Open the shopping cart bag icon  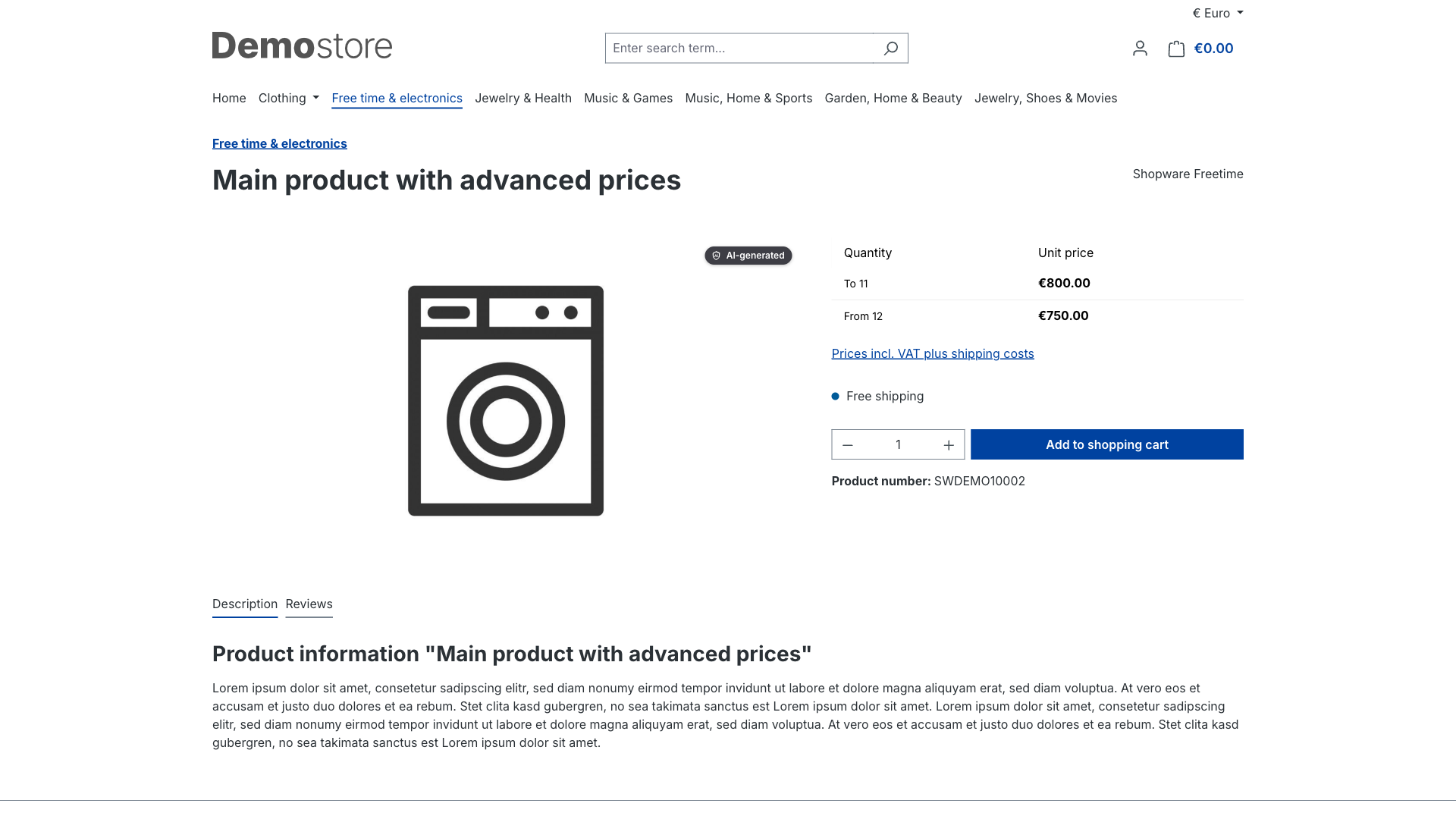[1176, 49]
